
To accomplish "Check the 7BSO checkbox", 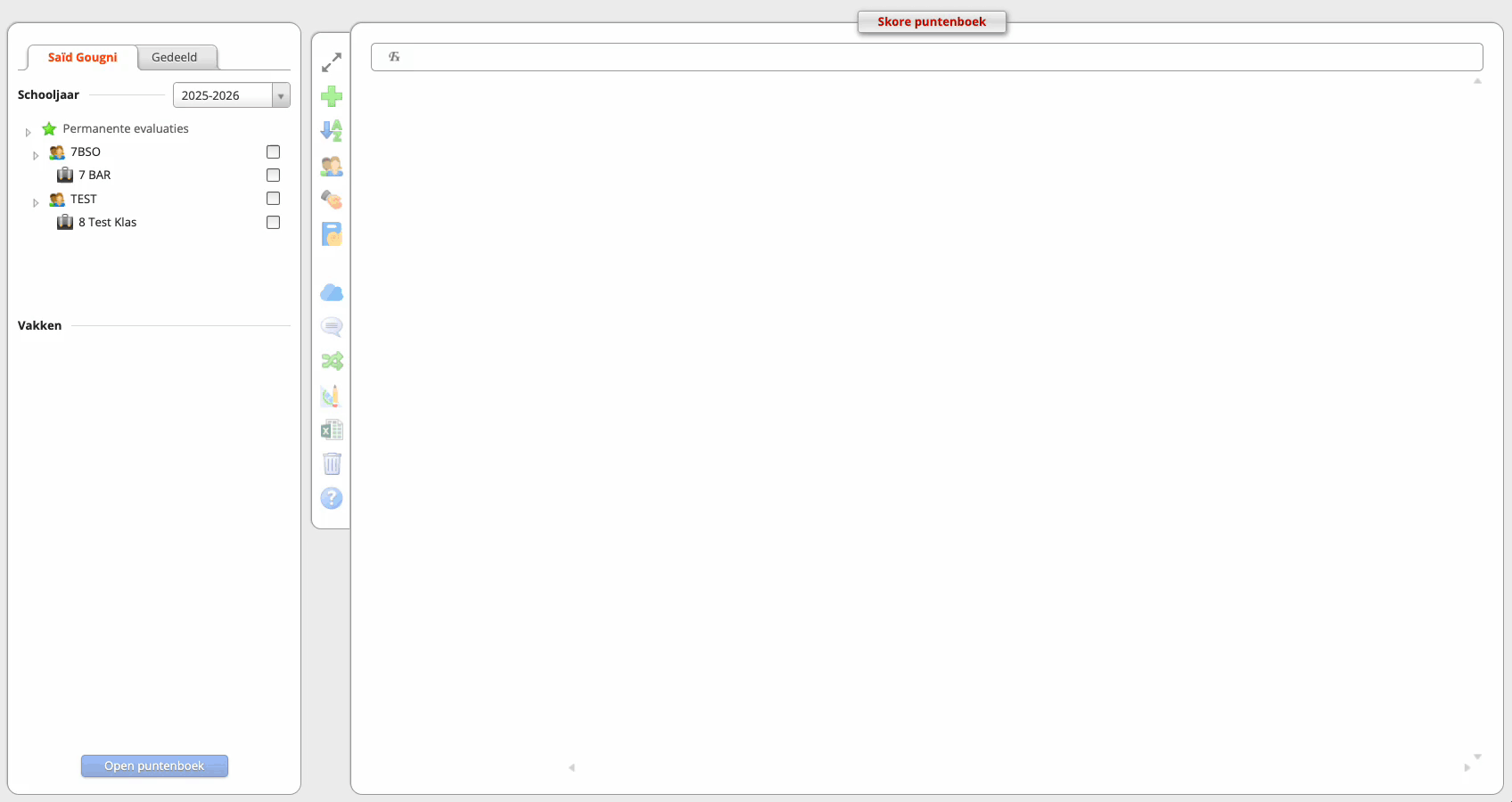I will [273, 152].
